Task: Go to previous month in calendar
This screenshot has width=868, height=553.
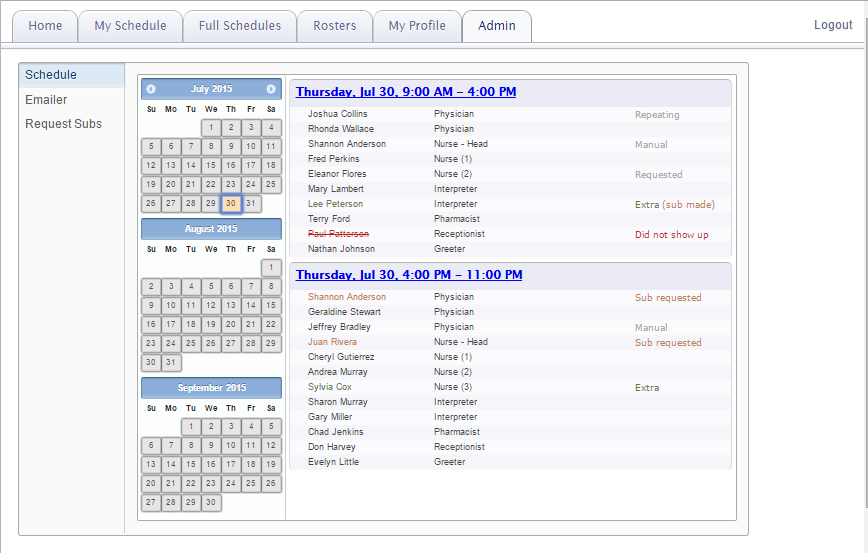Action: [x=151, y=89]
